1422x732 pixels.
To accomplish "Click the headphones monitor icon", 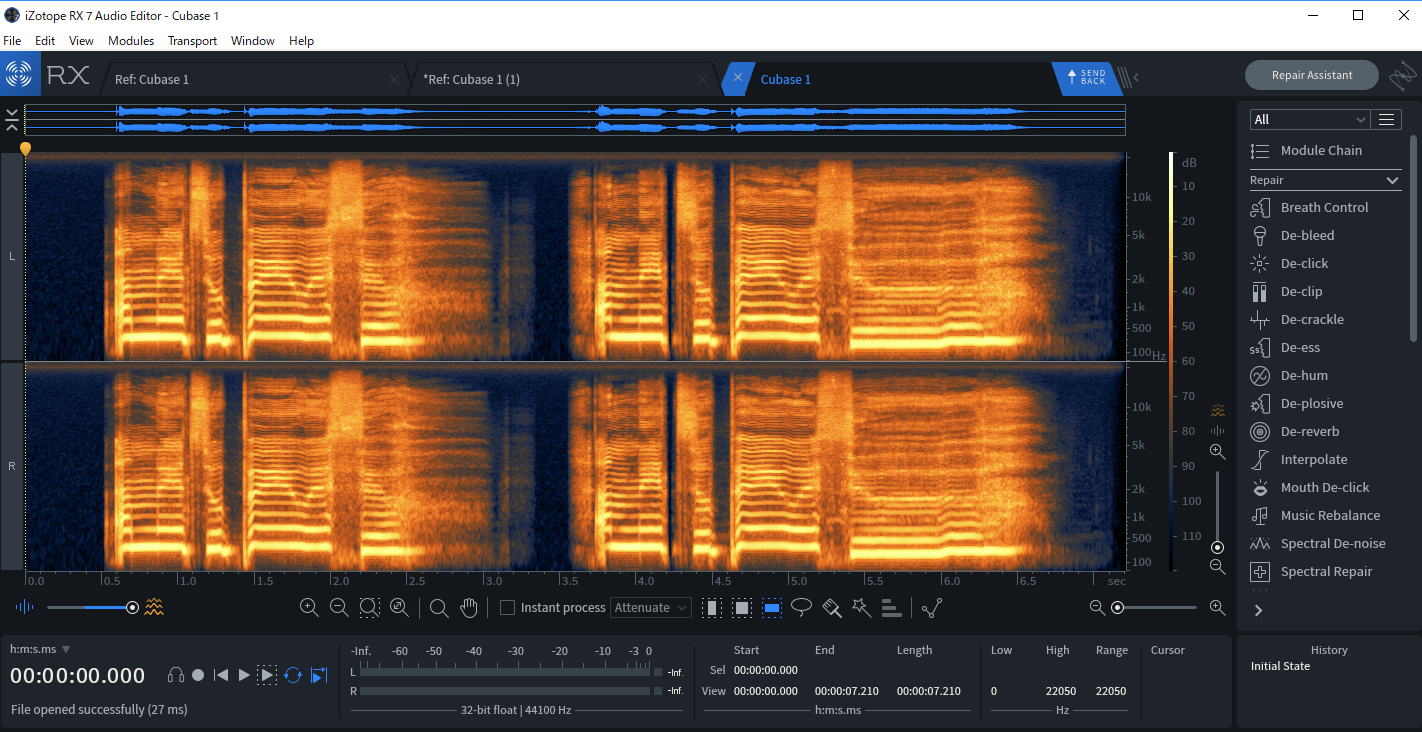I will point(176,675).
